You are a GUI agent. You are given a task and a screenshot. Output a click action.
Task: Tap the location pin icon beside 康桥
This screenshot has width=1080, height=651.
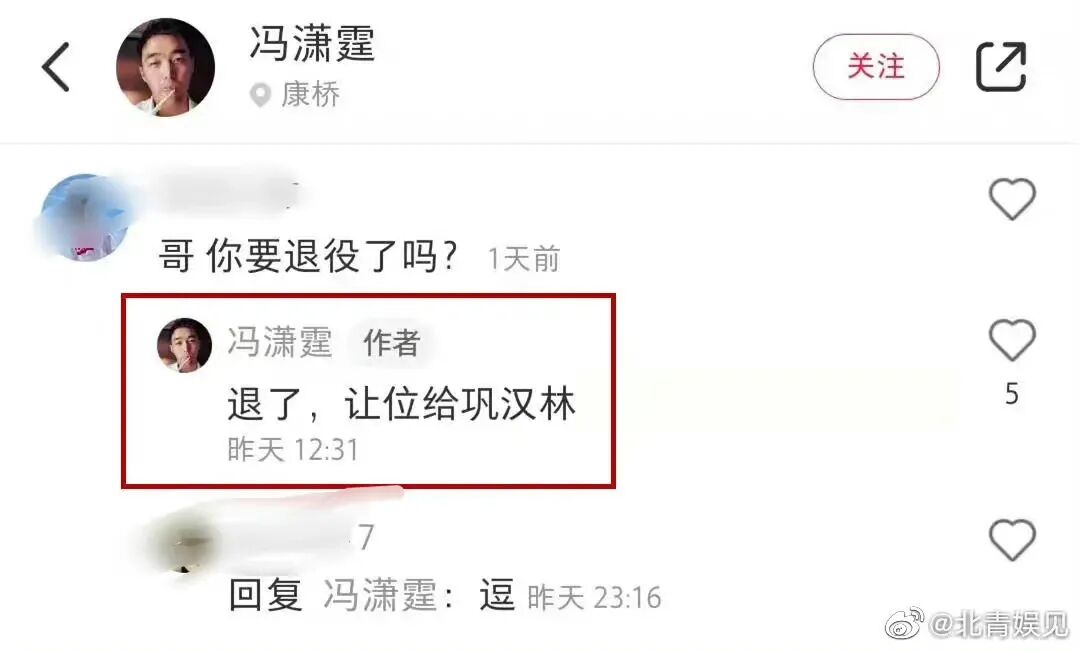[260, 95]
